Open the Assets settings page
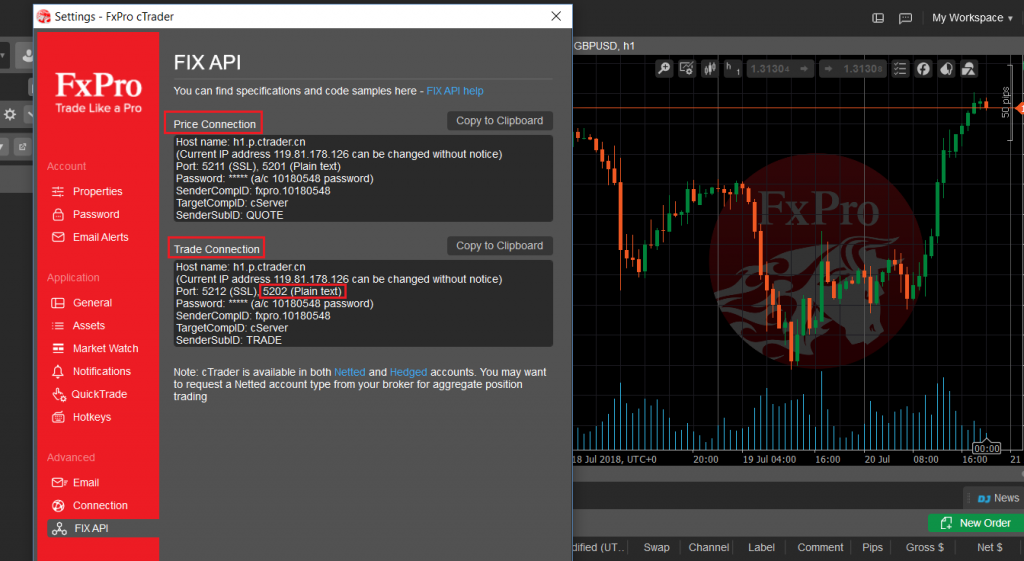This screenshot has height=561, width=1024. pos(78,326)
